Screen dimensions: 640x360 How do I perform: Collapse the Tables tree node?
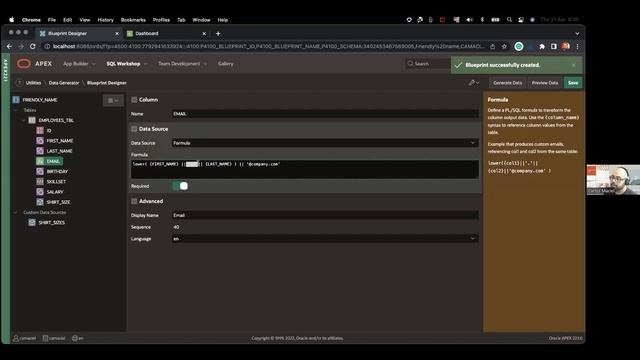[x=16, y=110]
